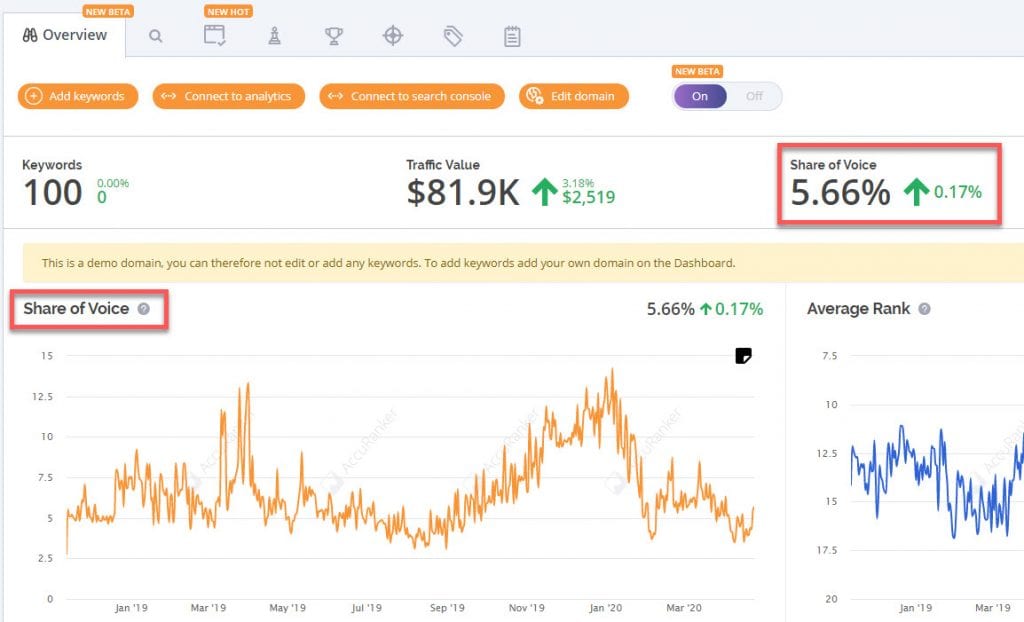Image resolution: width=1024 pixels, height=622 pixels.
Task: Open the notes clipboard icon
Action: tap(512, 35)
